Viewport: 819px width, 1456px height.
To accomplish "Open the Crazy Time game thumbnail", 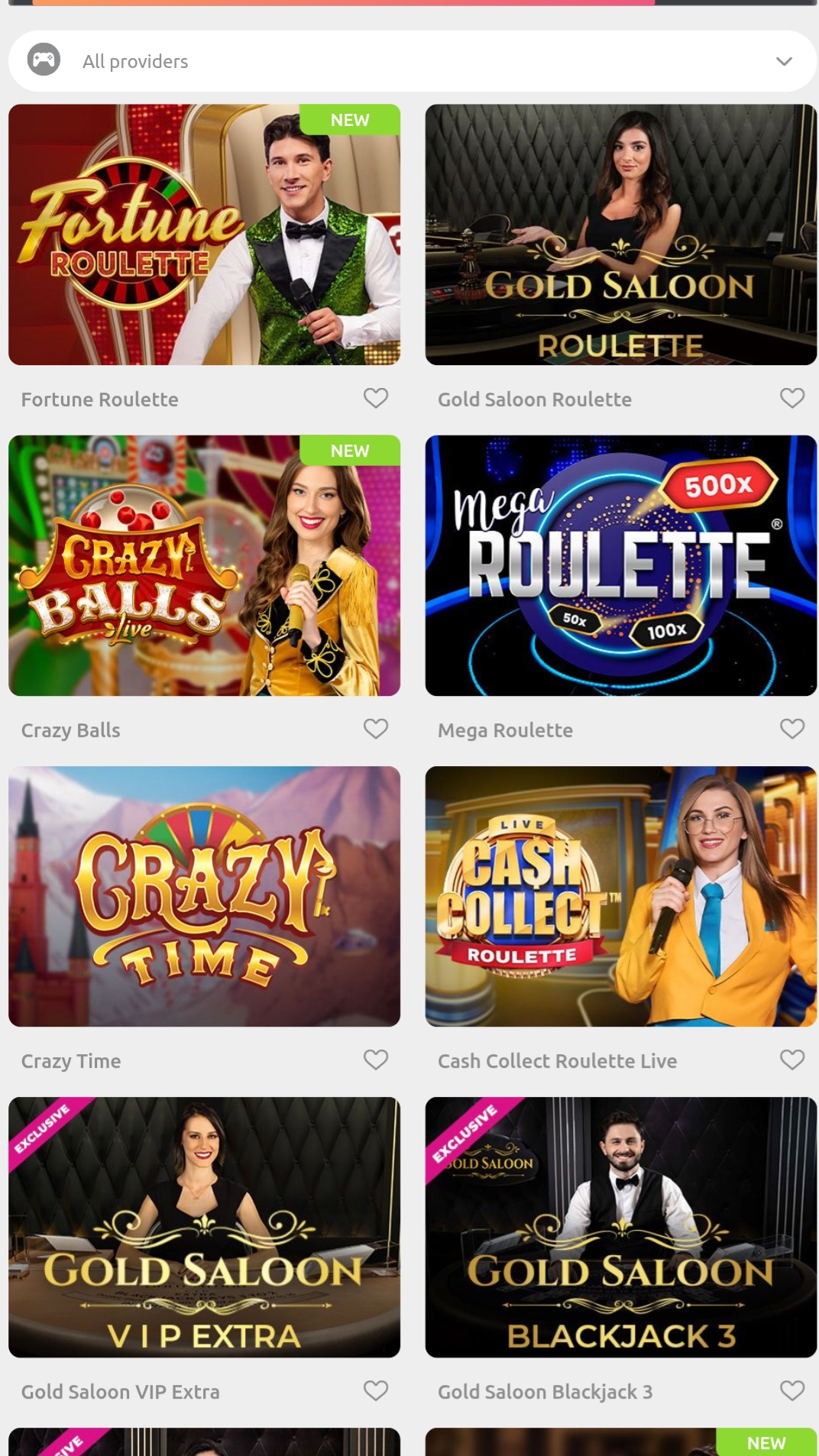I will (x=204, y=896).
